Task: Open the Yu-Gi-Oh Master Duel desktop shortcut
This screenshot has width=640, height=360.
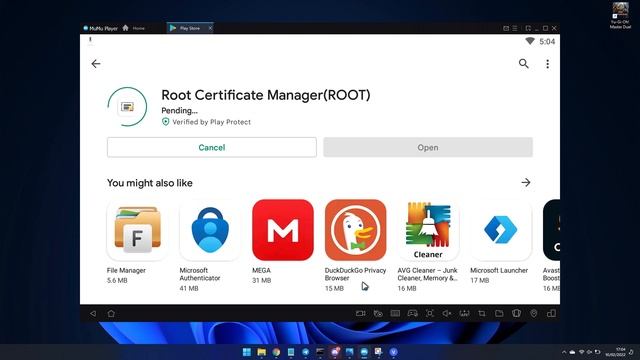Action: [x=620, y=15]
